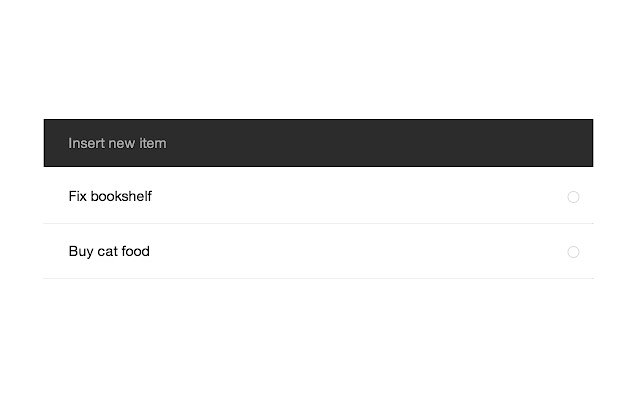Select the Fix bookshelf item text
This screenshot has width=640, height=400.
[110, 197]
